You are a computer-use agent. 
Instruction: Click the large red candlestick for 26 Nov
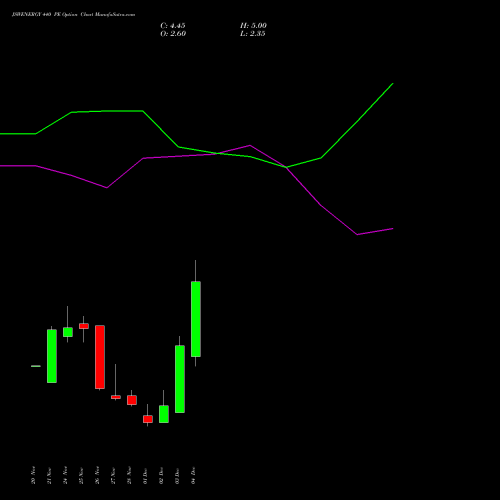pyautogui.click(x=100, y=357)
